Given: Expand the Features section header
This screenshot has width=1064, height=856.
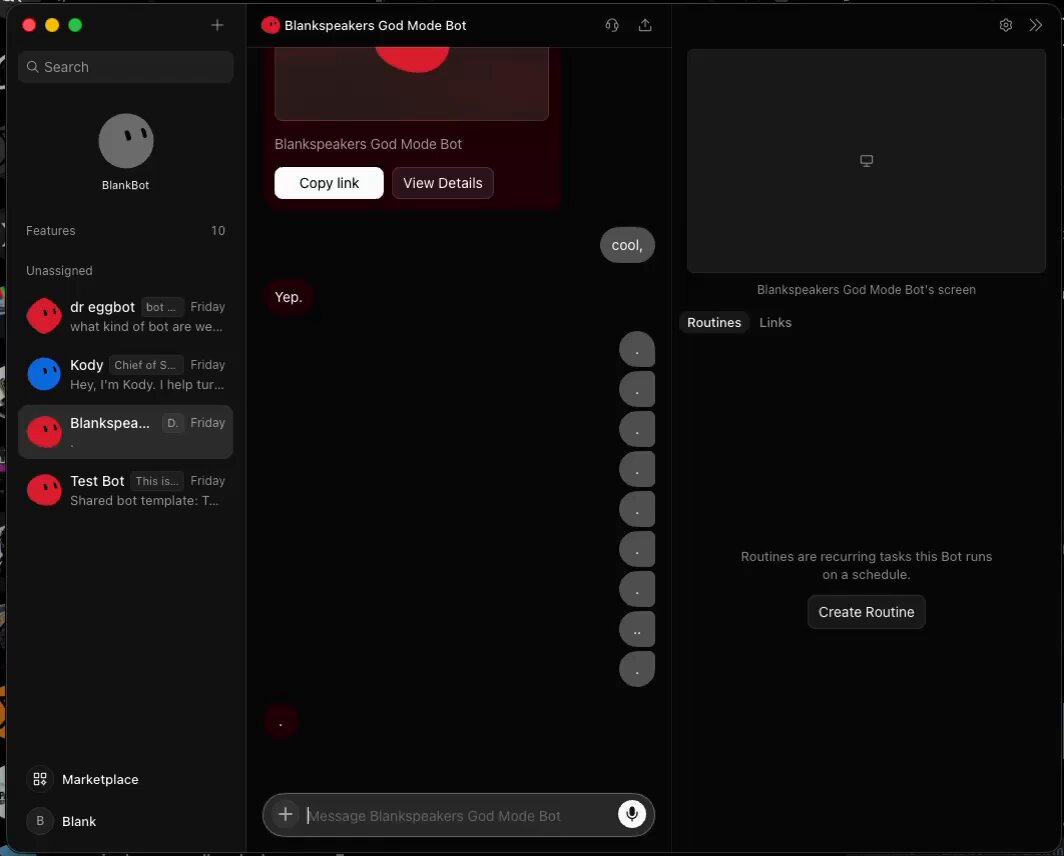Looking at the screenshot, I should pos(126,231).
